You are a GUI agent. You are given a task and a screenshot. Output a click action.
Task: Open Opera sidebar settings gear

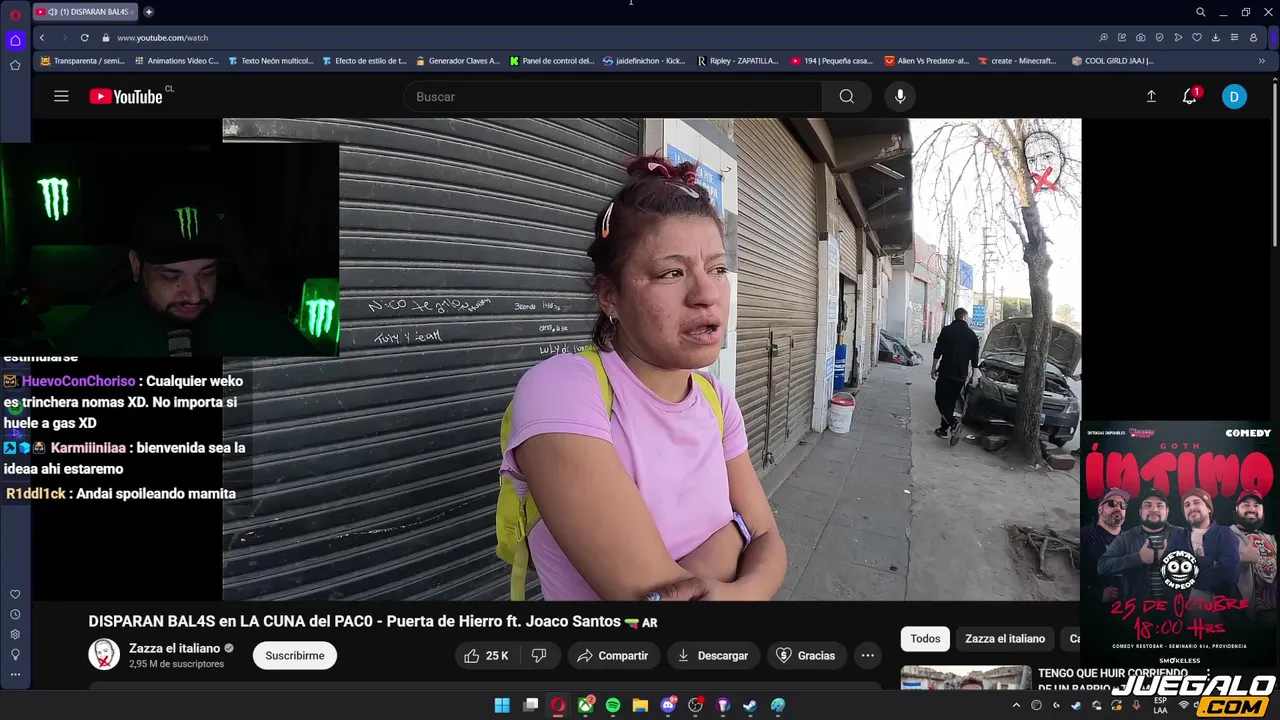pyautogui.click(x=15, y=634)
